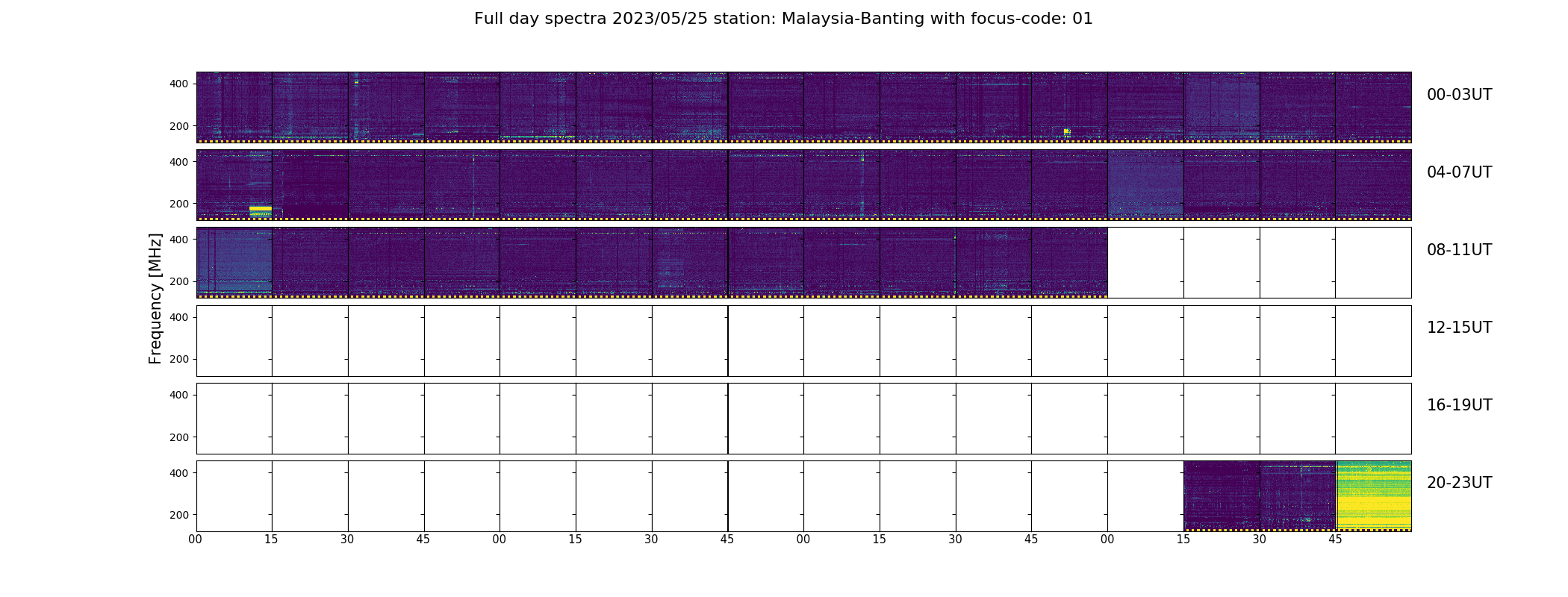
Task: Click the '200' tick label of the 00-03UT row
Action: 179,126
